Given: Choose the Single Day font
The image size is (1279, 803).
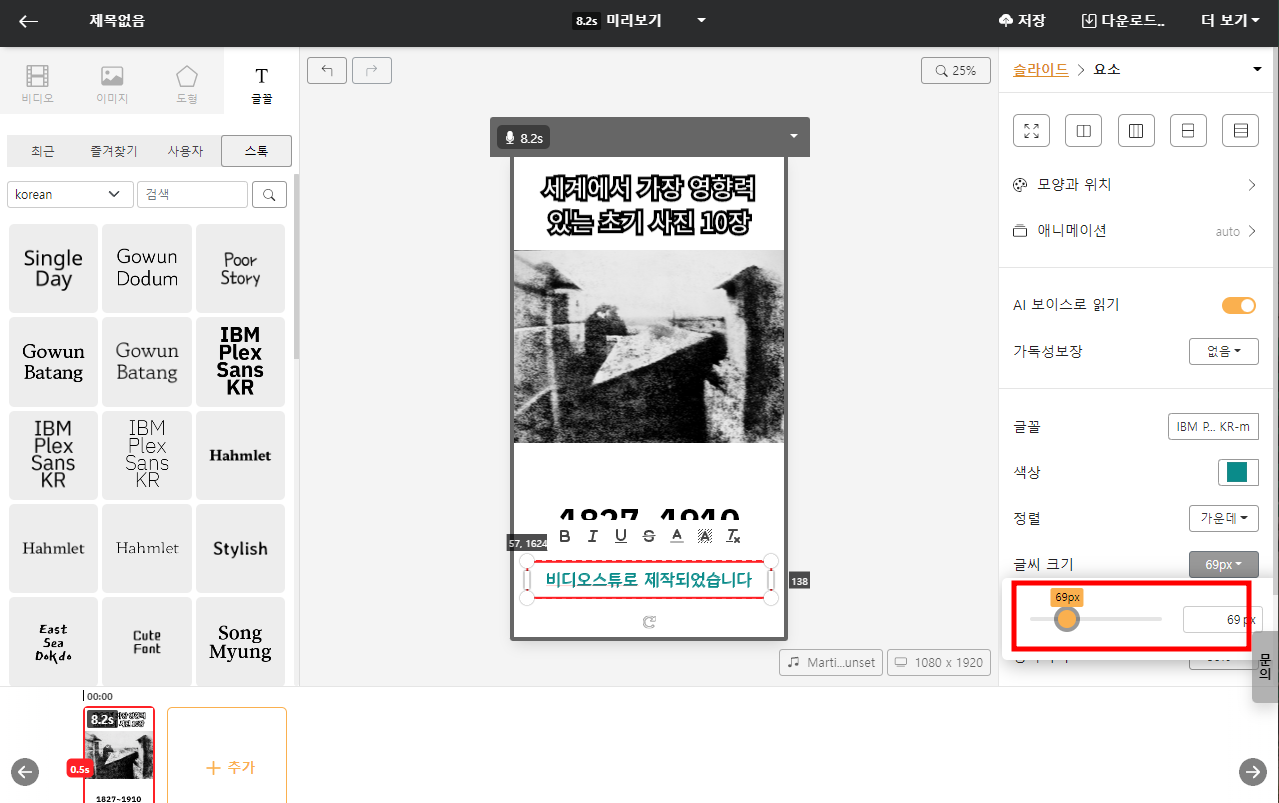Looking at the screenshot, I should [53, 268].
